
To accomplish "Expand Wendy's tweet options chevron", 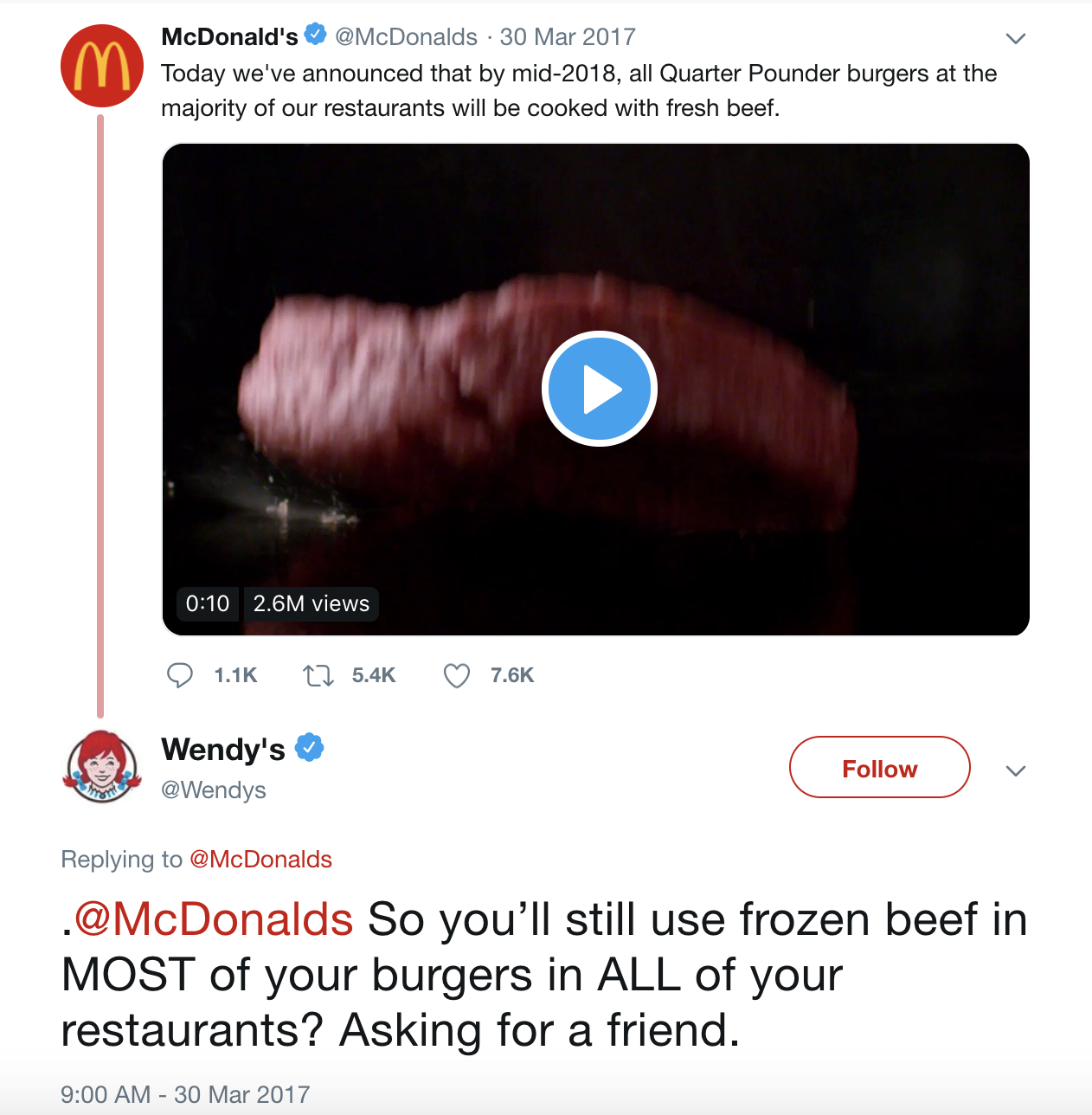I will point(1016,770).
